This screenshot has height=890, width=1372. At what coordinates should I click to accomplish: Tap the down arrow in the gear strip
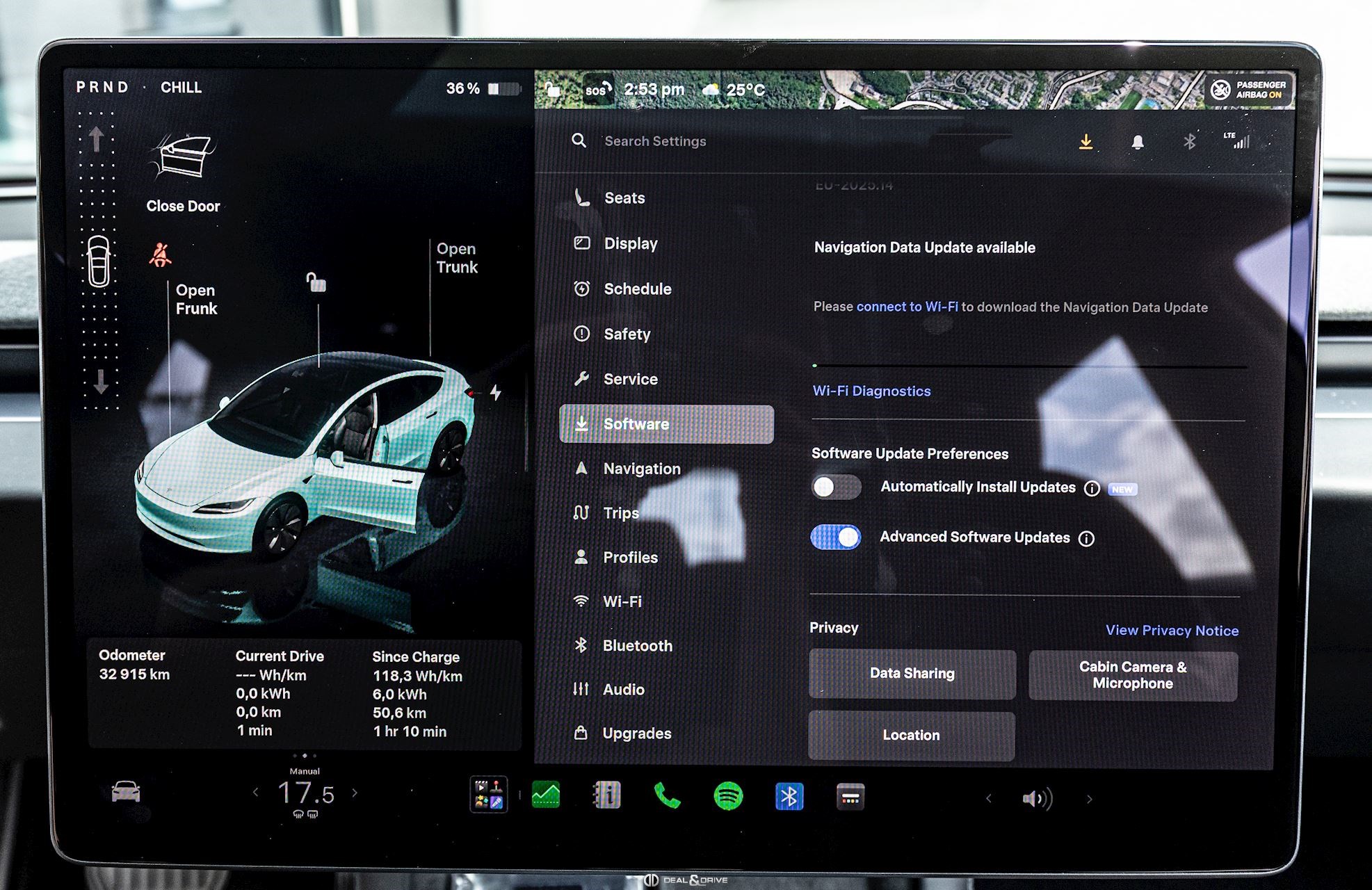click(x=101, y=382)
